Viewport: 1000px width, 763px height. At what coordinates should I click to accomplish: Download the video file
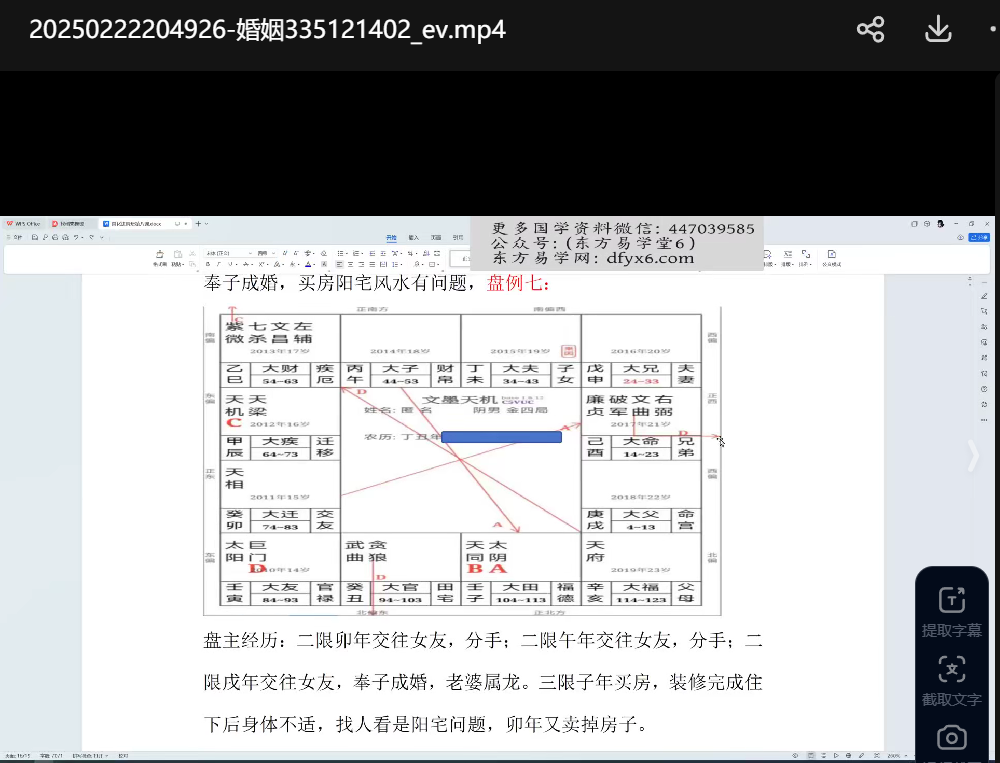point(937,30)
